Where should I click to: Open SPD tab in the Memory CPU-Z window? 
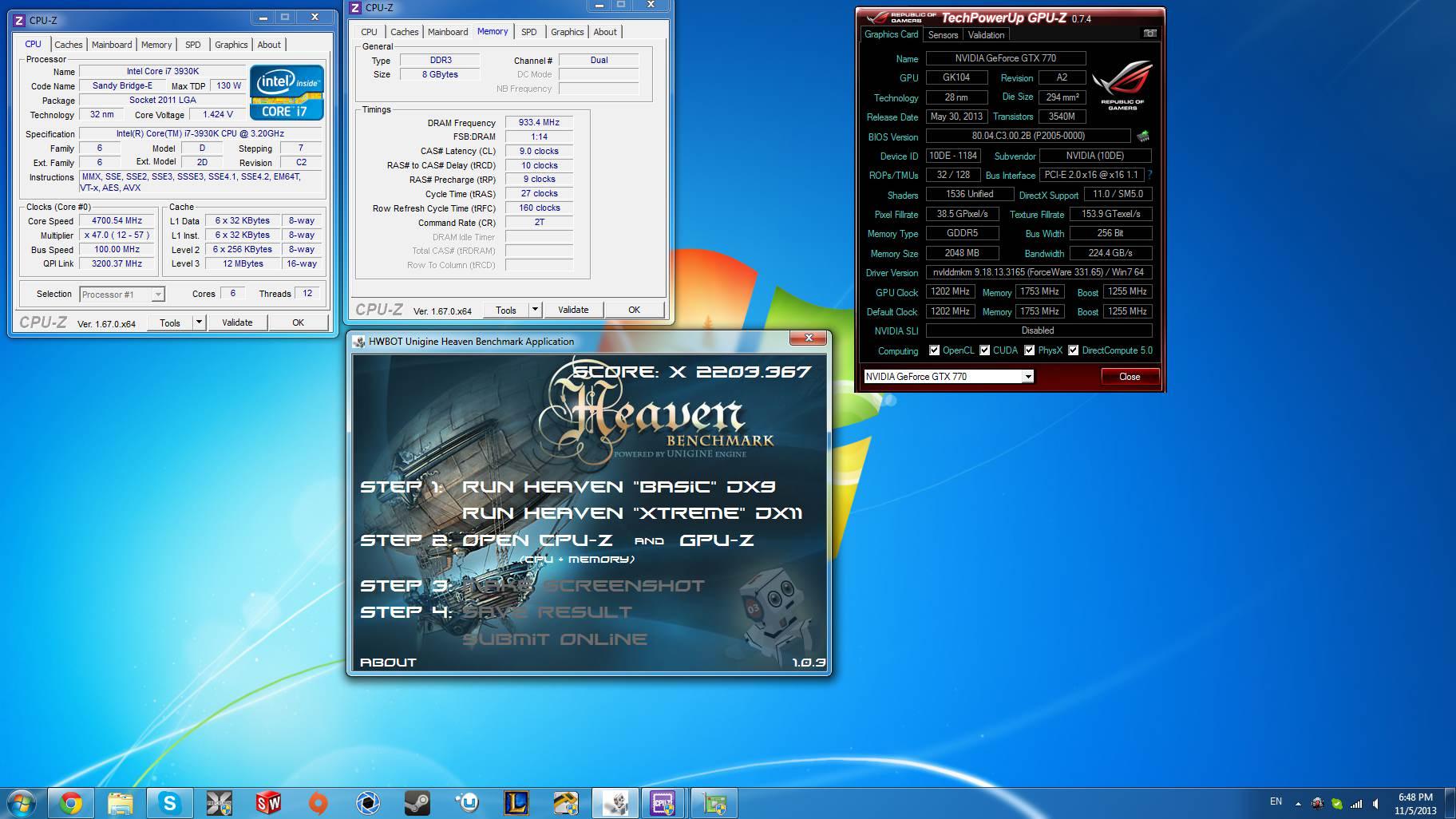(x=528, y=32)
